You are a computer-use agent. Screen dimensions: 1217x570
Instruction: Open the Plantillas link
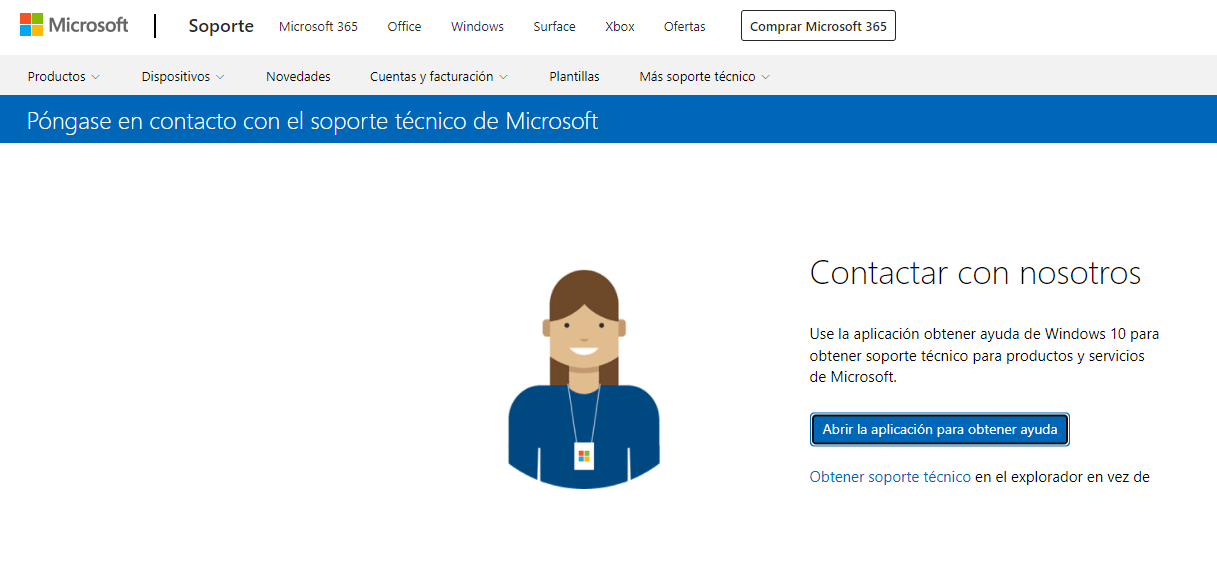coord(574,76)
